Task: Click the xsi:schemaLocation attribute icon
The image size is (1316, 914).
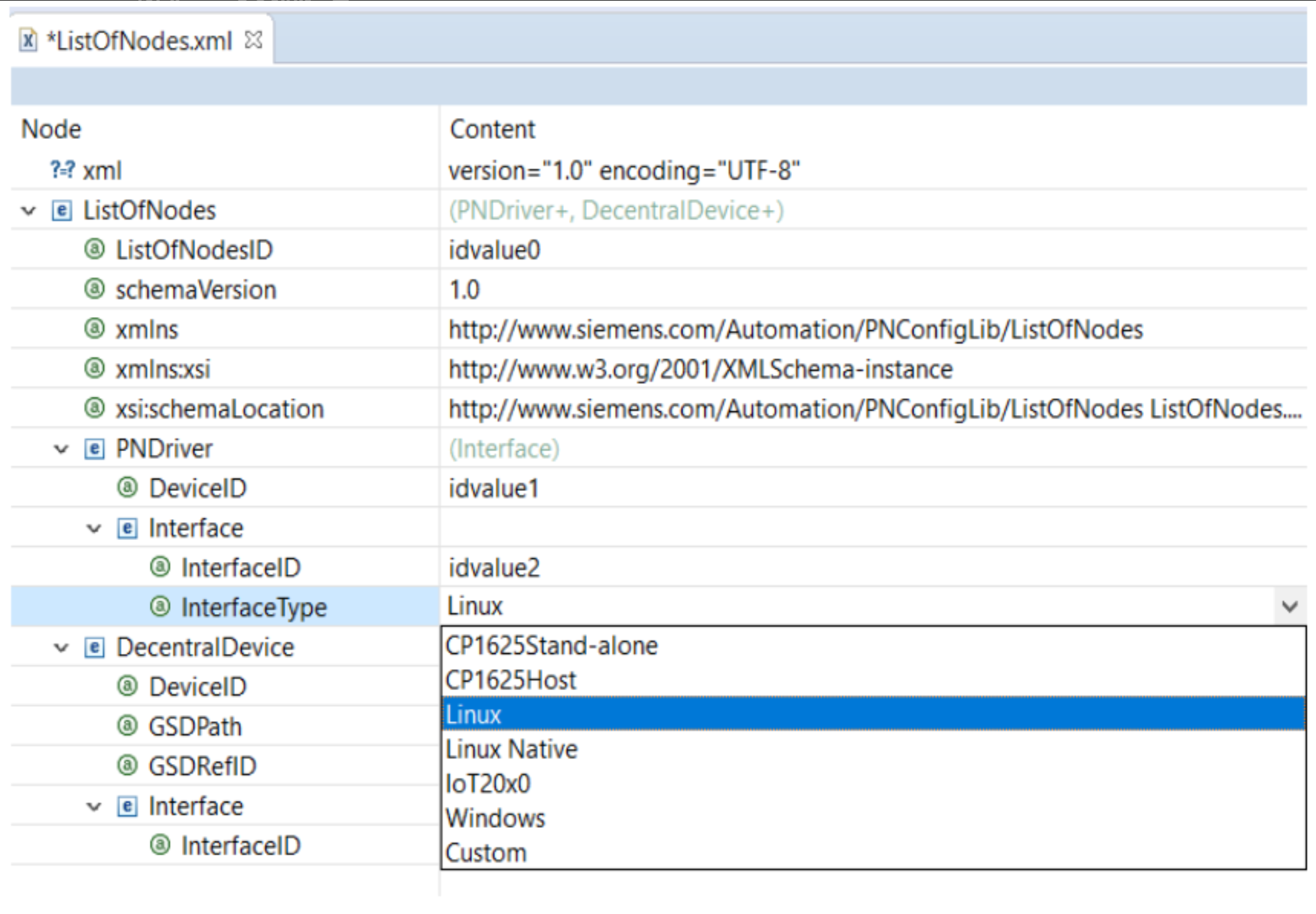Action: 94,408
